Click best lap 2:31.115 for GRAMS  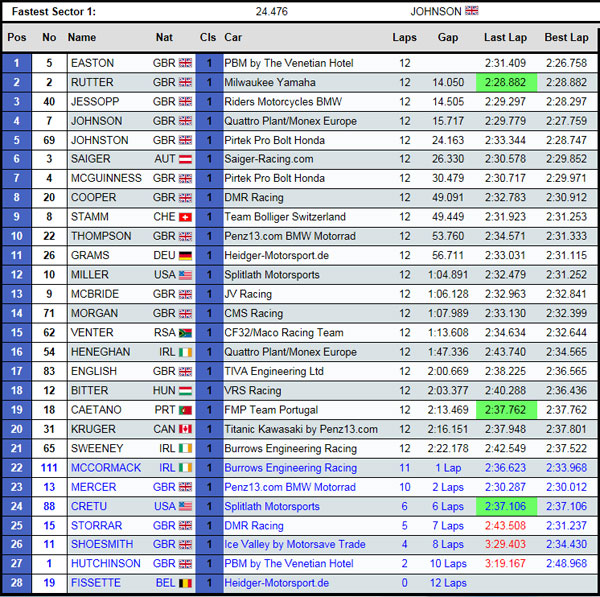pos(566,256)
